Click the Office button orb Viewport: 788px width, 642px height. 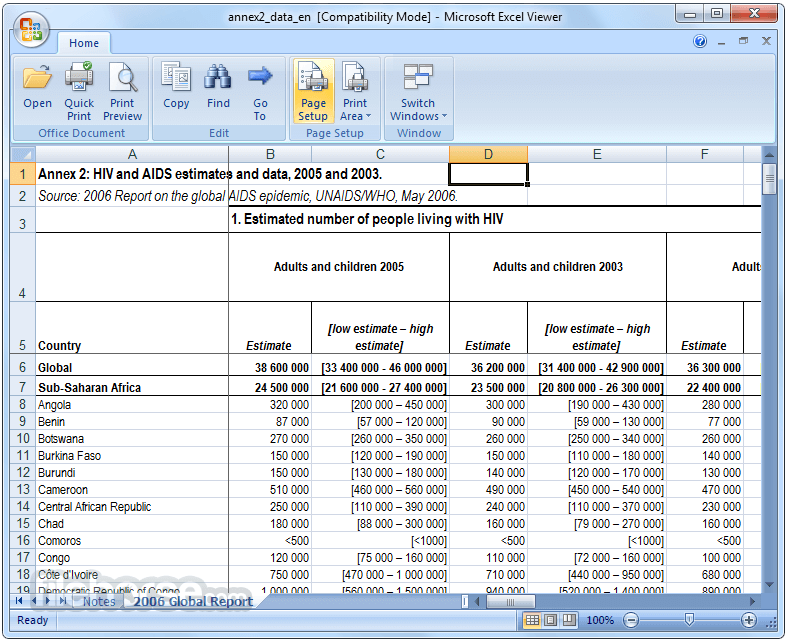pos(31,29)
